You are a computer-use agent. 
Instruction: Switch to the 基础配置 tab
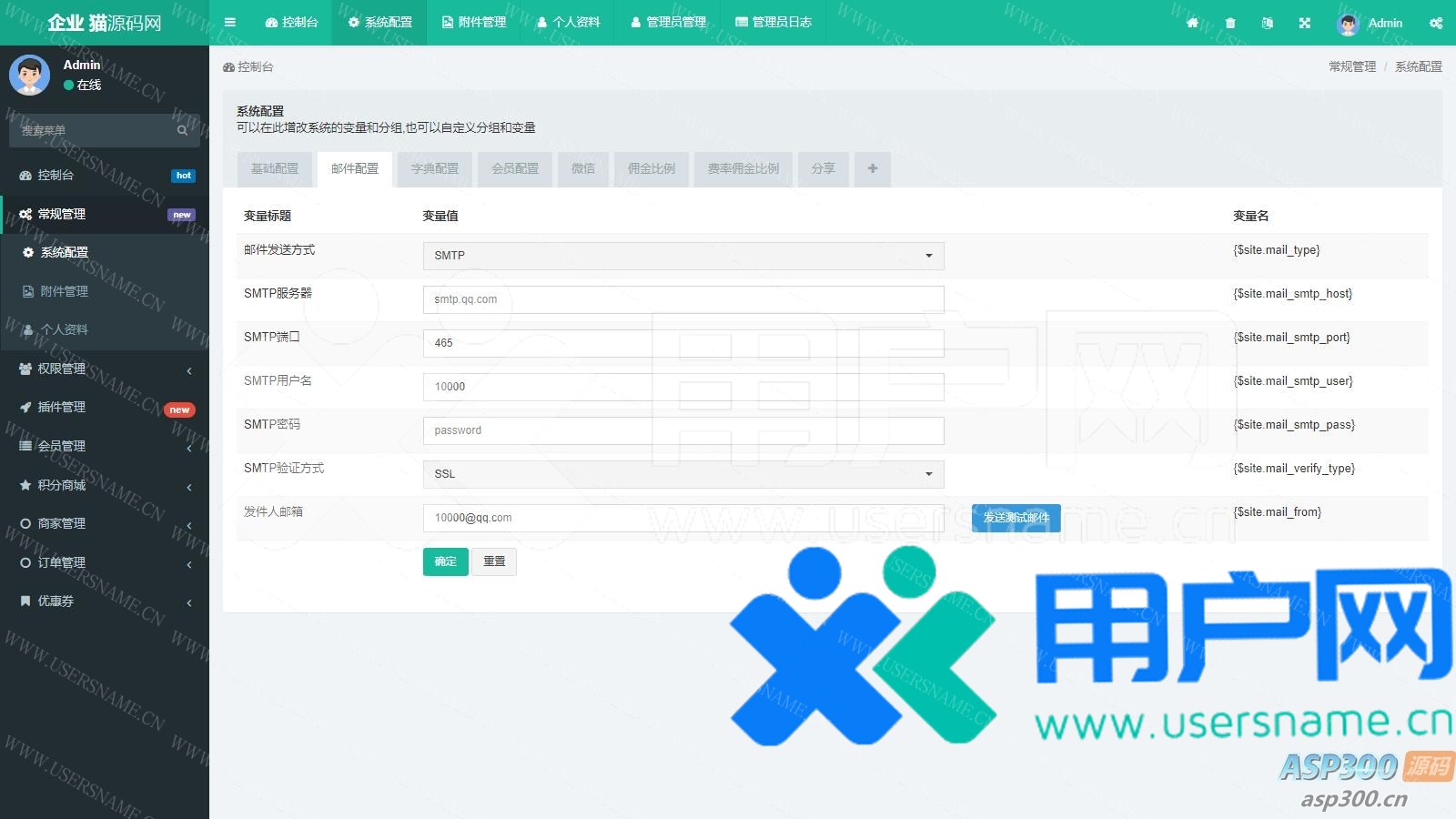click(x=275, y=168)
